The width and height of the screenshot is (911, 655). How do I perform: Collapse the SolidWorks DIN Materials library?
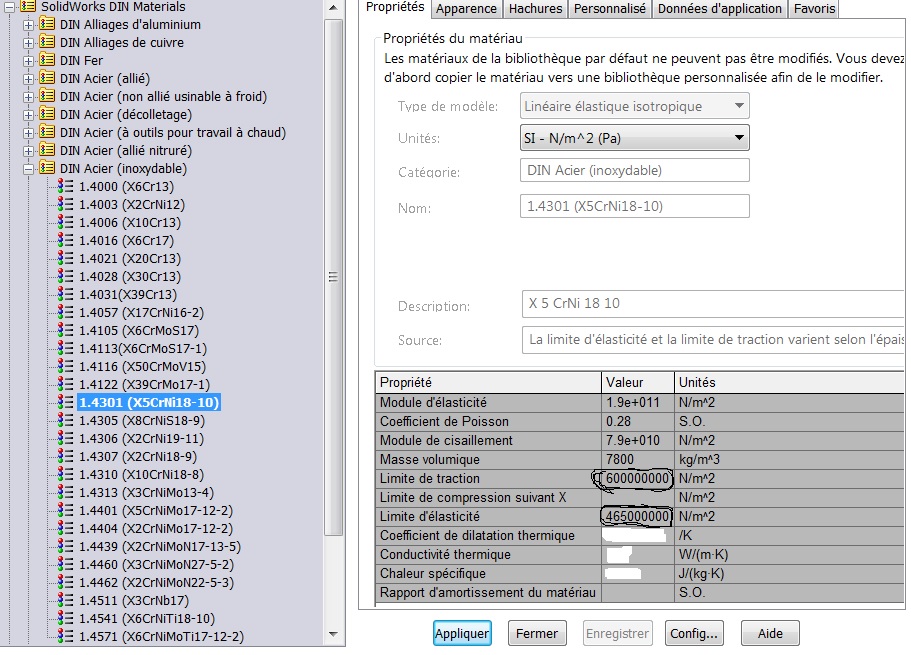coord(9,8)
